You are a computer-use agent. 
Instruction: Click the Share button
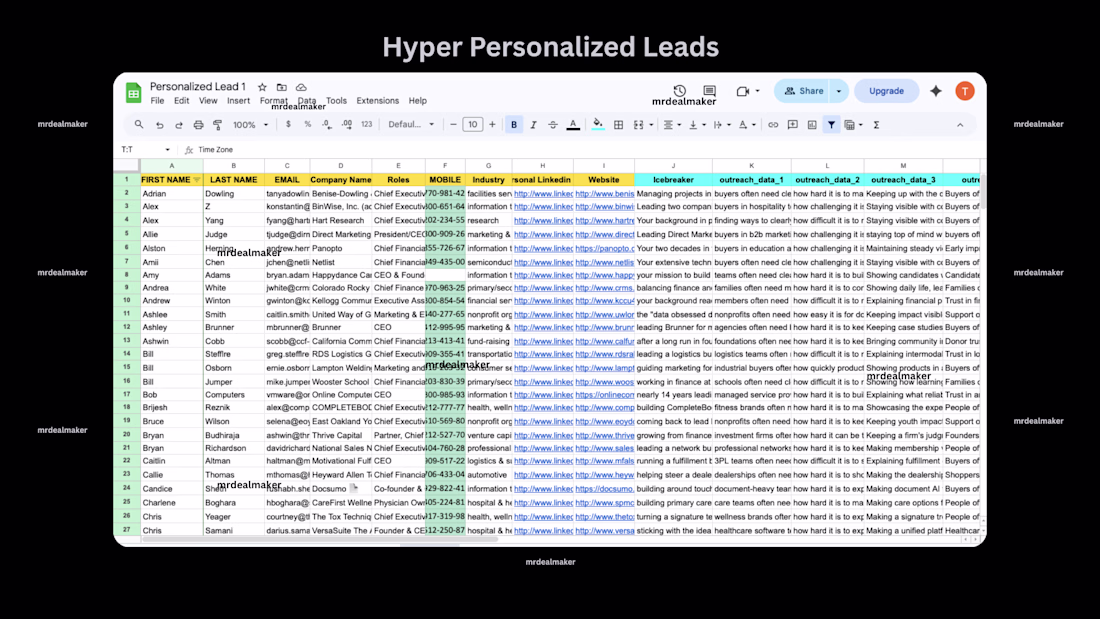pos(804,91)
